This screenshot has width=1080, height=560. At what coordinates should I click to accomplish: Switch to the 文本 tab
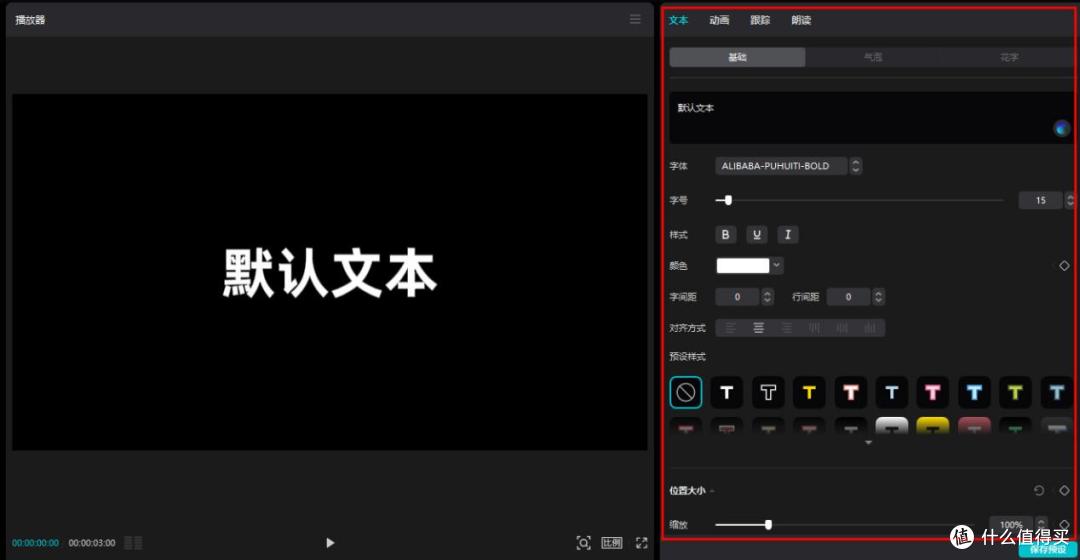[678, 20]
